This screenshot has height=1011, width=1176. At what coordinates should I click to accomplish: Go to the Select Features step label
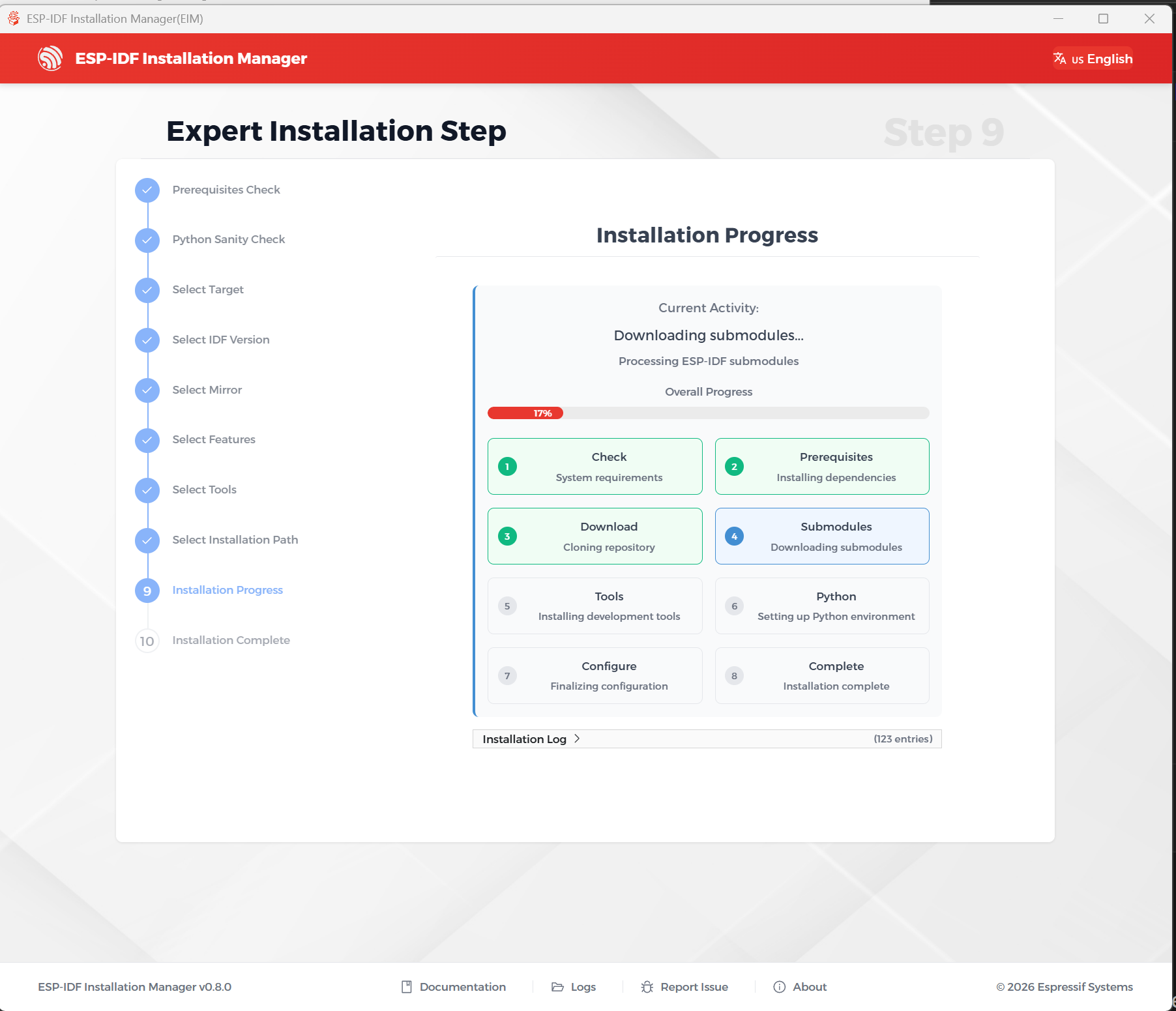(214, 439)
